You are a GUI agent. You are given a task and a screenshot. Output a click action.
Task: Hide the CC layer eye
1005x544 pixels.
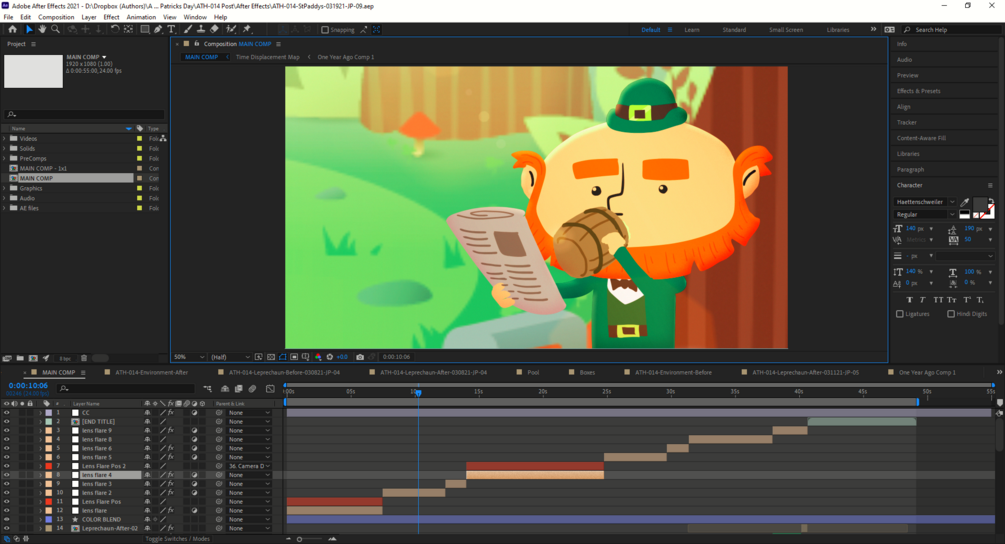(x=6, y=413)
